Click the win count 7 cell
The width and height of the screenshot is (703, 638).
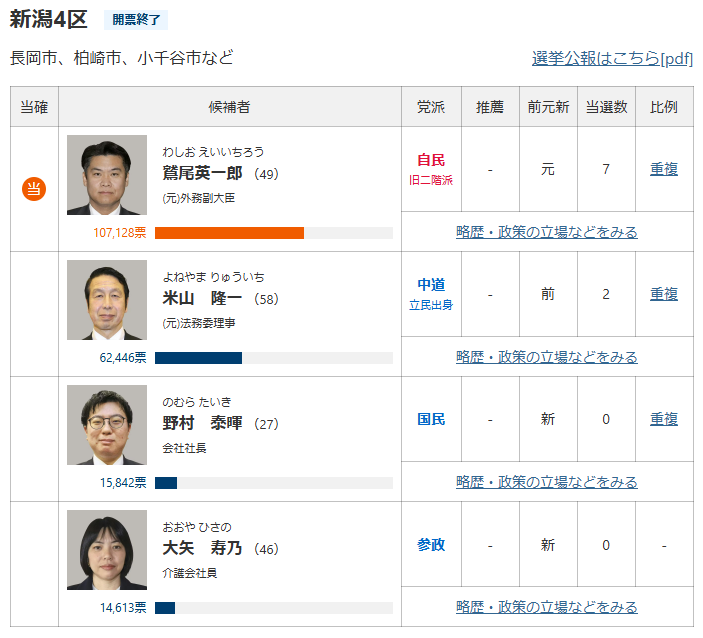[606, 169]
